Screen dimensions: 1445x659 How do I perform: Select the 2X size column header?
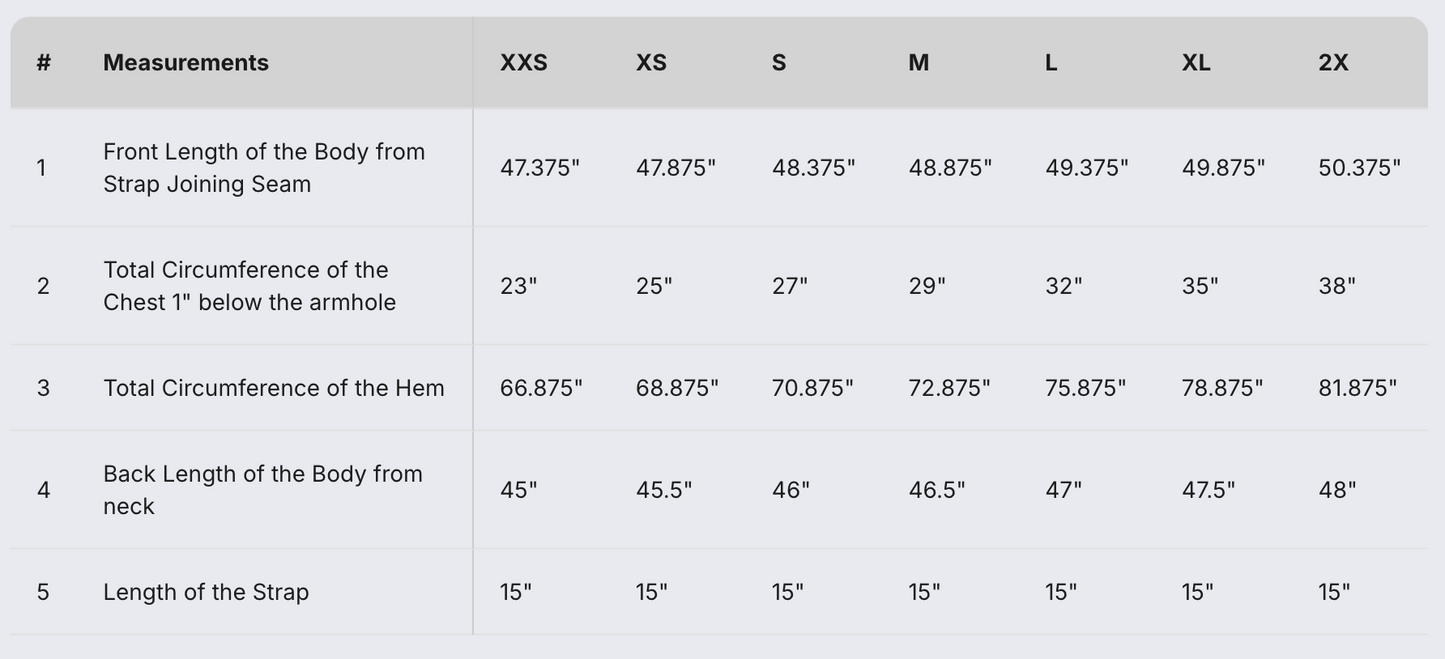pyautogui.click(x=1333, y=62)
